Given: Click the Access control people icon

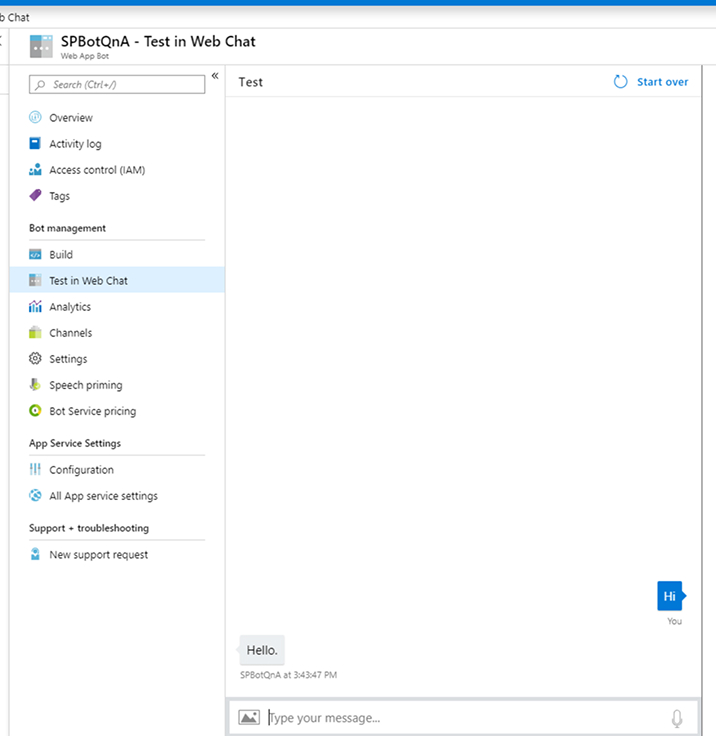Looking at the screenshot, I should coord(35,169).
